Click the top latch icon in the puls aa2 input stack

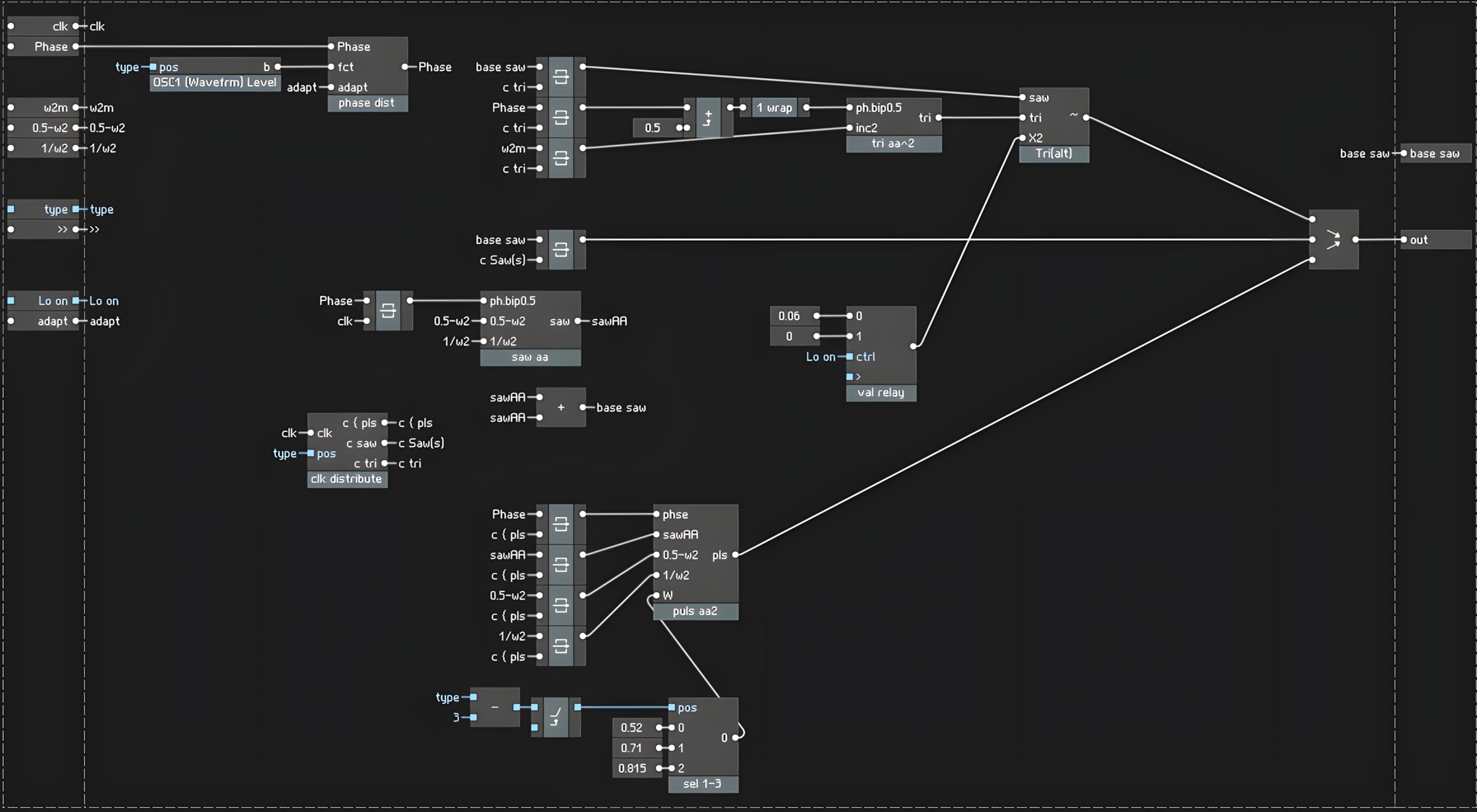click(x=562, y=524)
